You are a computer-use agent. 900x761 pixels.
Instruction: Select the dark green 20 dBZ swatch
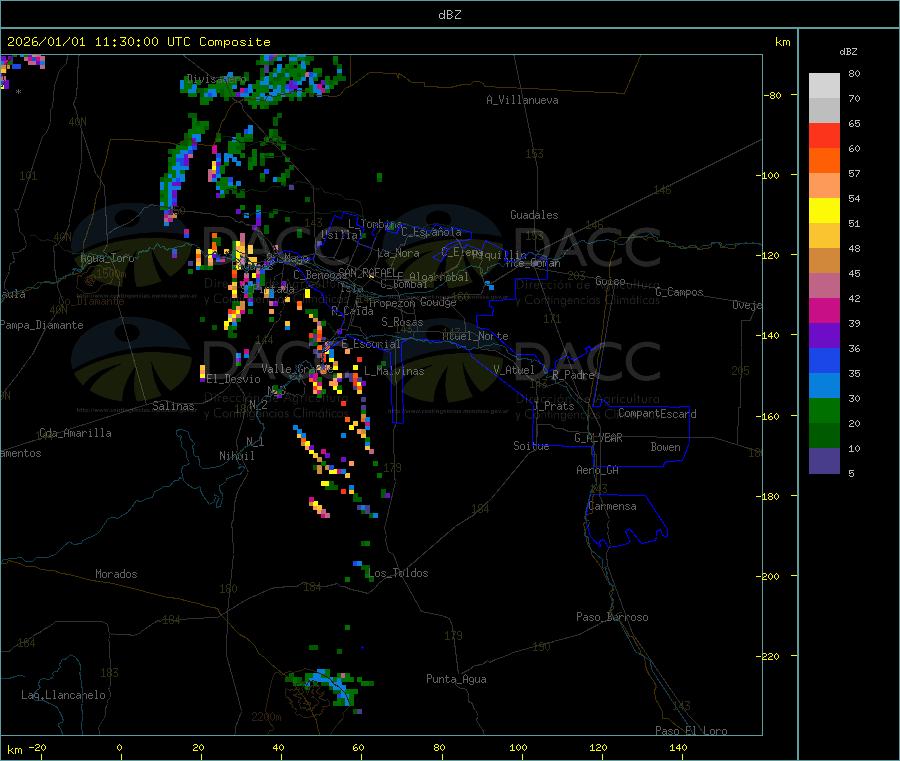click(x=824, y=436)
